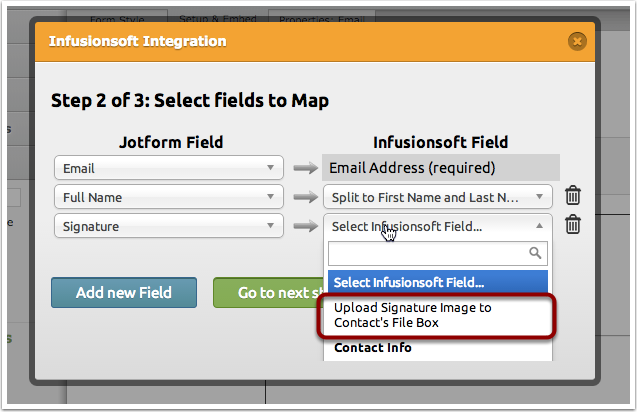This screenshot has height=412, width=637.
Task: Focus the dropdown search input box
Action: pyautogui.click(x=438, y=253)
